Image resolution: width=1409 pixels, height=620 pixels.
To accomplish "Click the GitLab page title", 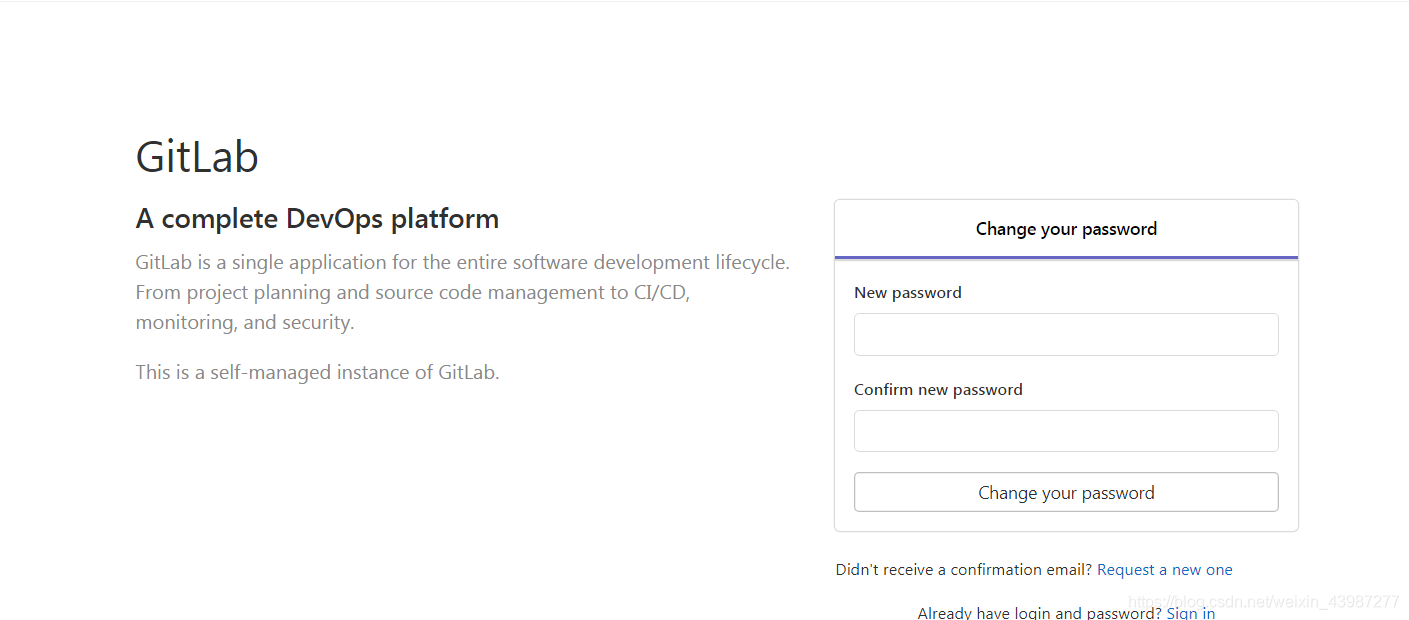I will [197, 157].
